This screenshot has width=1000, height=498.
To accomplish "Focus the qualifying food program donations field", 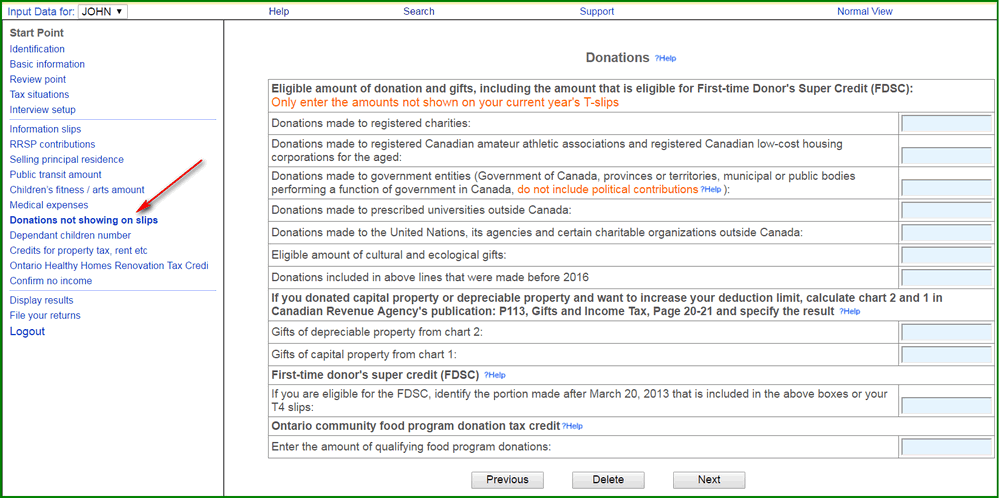I will [x=946, y=446].
